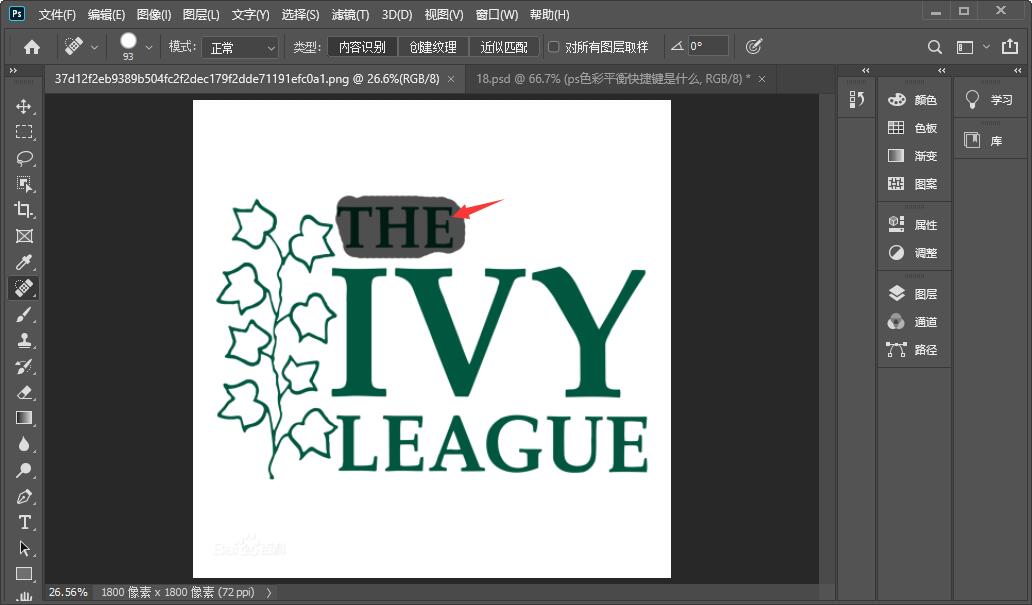1032x605 pixels.
Task: Open the 通道 panel
Action: 914,322
